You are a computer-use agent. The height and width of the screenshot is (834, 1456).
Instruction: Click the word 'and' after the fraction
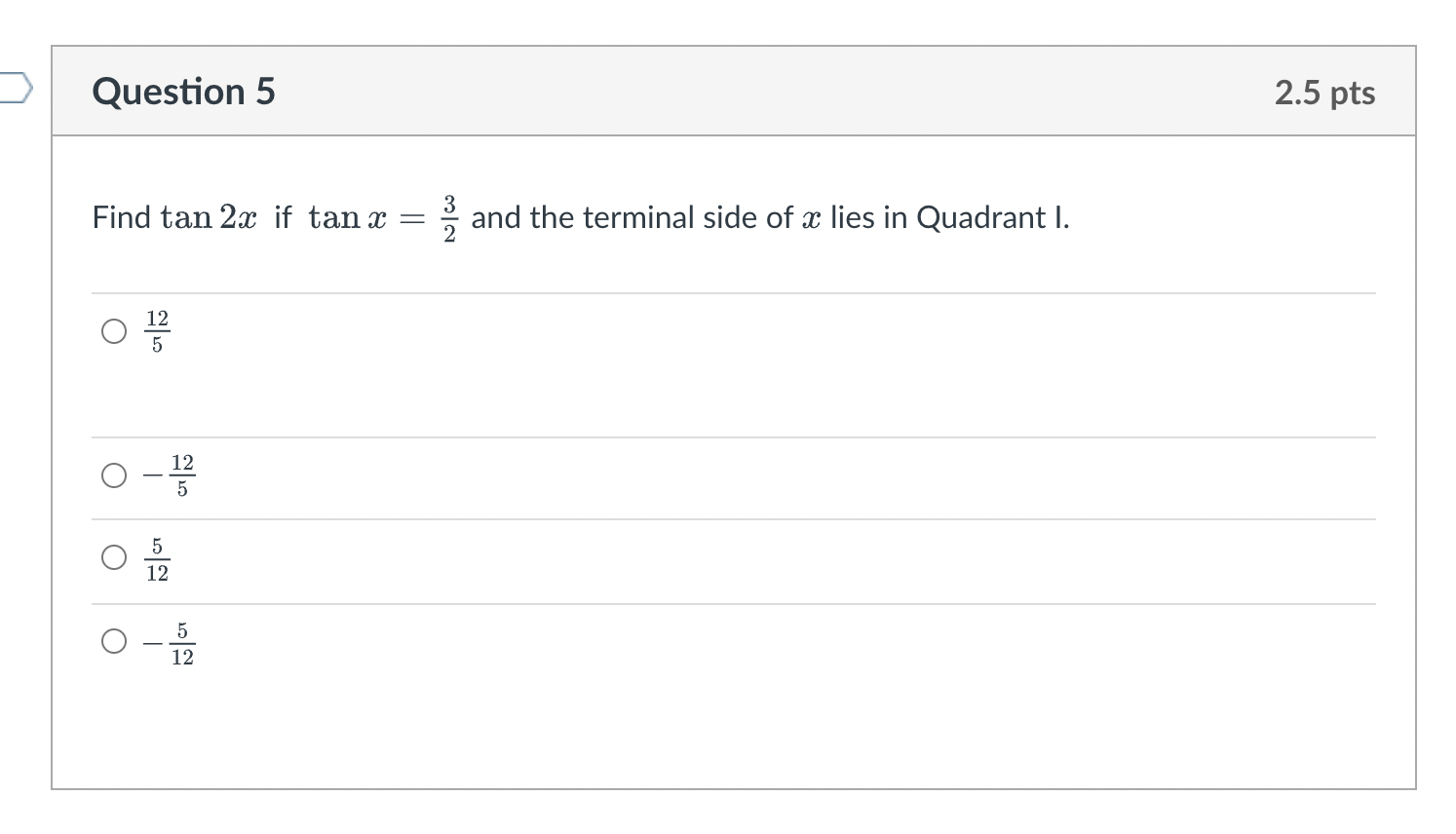pos(496,217)
